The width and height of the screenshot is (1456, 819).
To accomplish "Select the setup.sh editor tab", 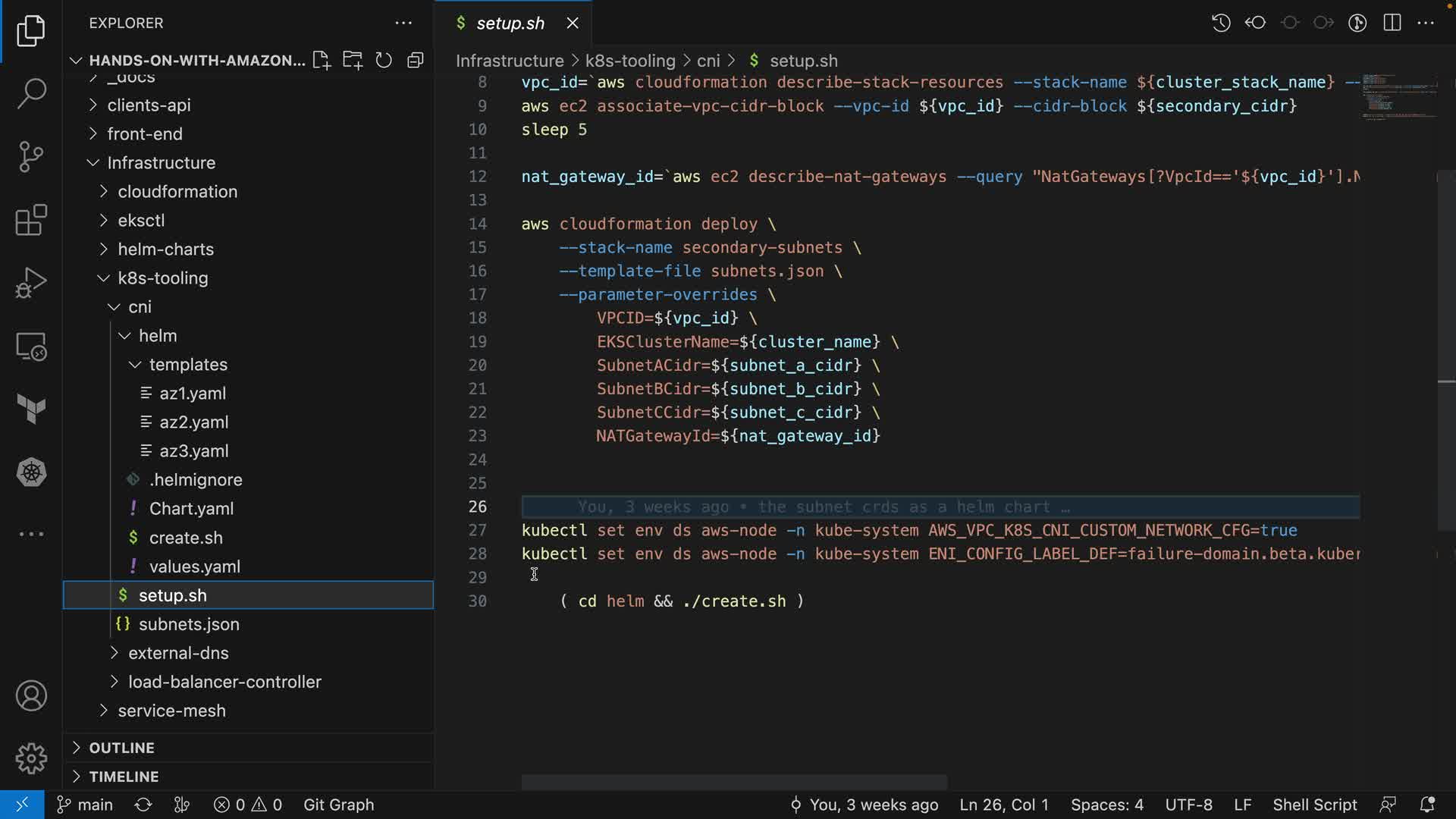I will tap(510, 24).
